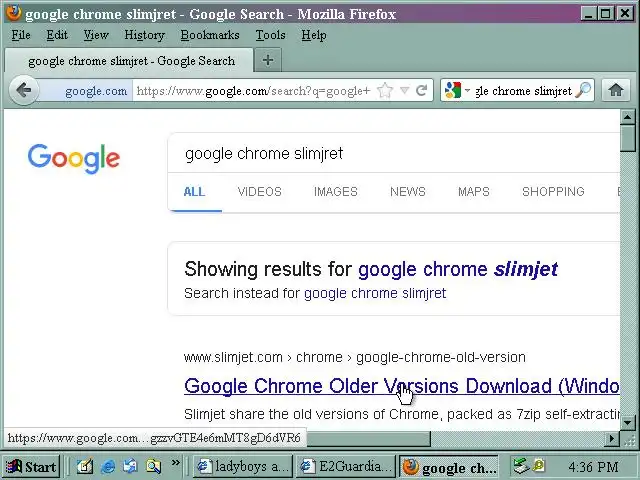Click the vertical scrollbar up arrow
The width and height of the screenshot is (640, 480).
(x=627, y=117)
